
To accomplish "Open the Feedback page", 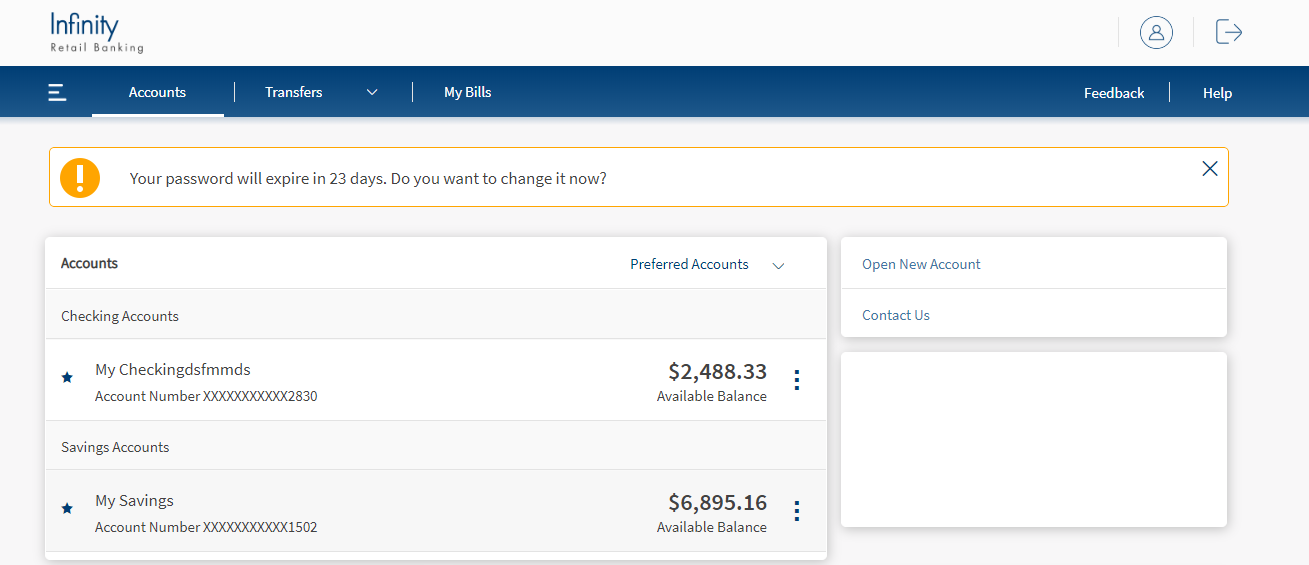I will [x=1113, y=93].
